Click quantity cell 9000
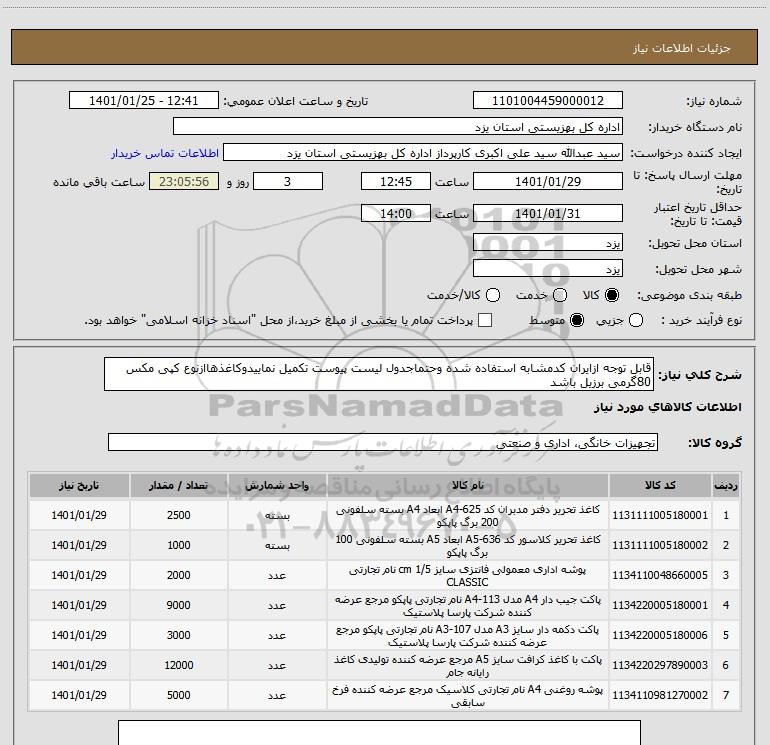 click(x=179, y=605)
